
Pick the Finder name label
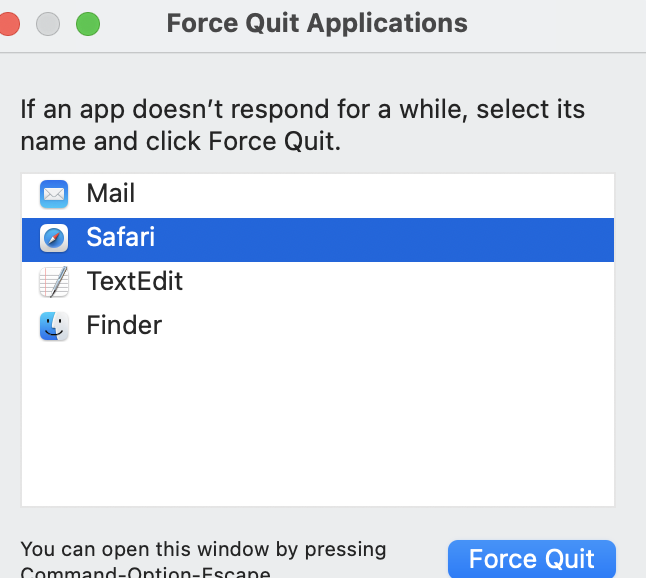click(124, 326)
